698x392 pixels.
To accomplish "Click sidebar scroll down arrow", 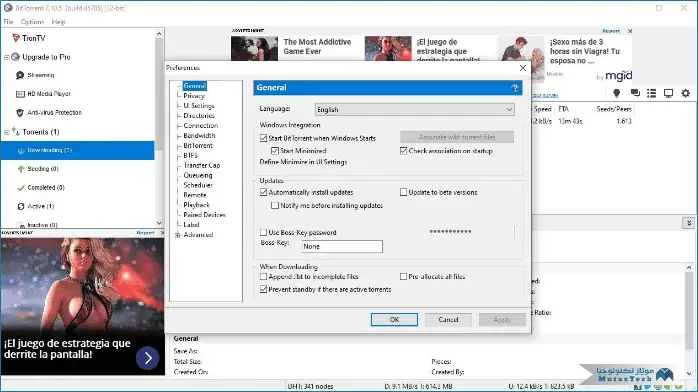I will click(x=159, y=223).
